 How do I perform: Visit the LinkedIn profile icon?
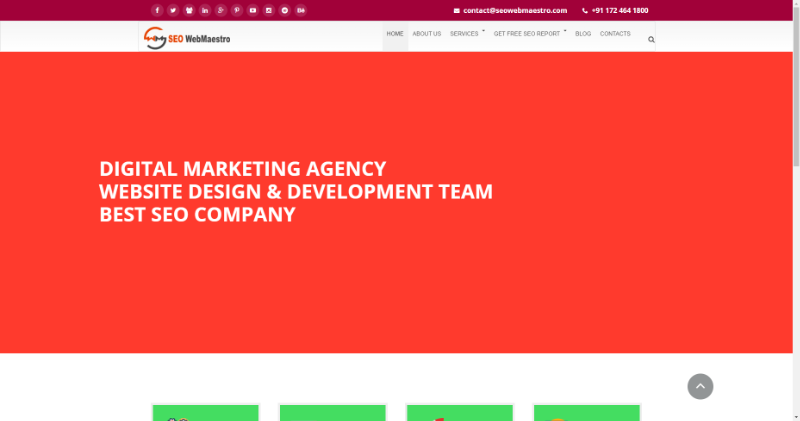(205, 10)
